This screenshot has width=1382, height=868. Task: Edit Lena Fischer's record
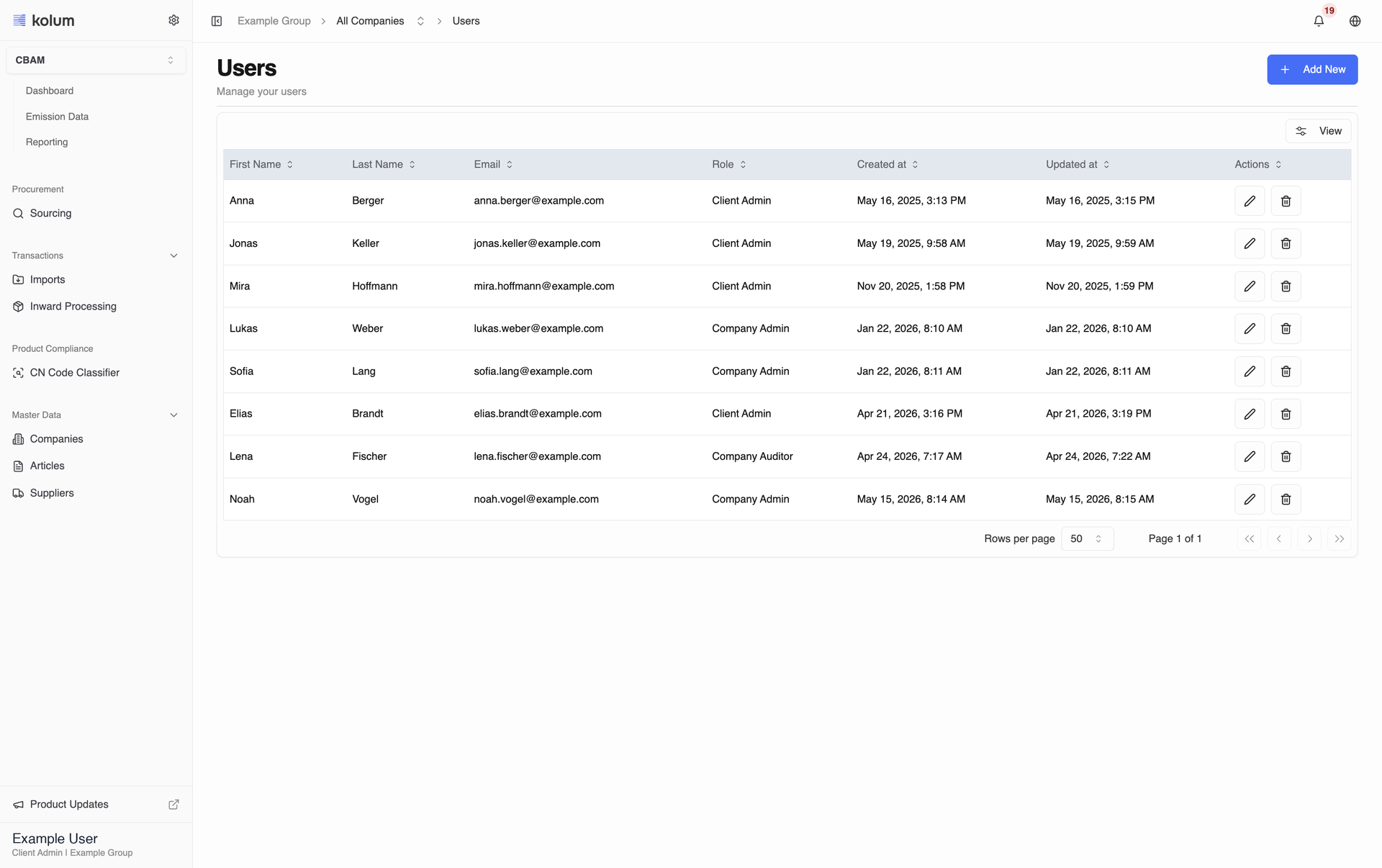[1250, 456]
